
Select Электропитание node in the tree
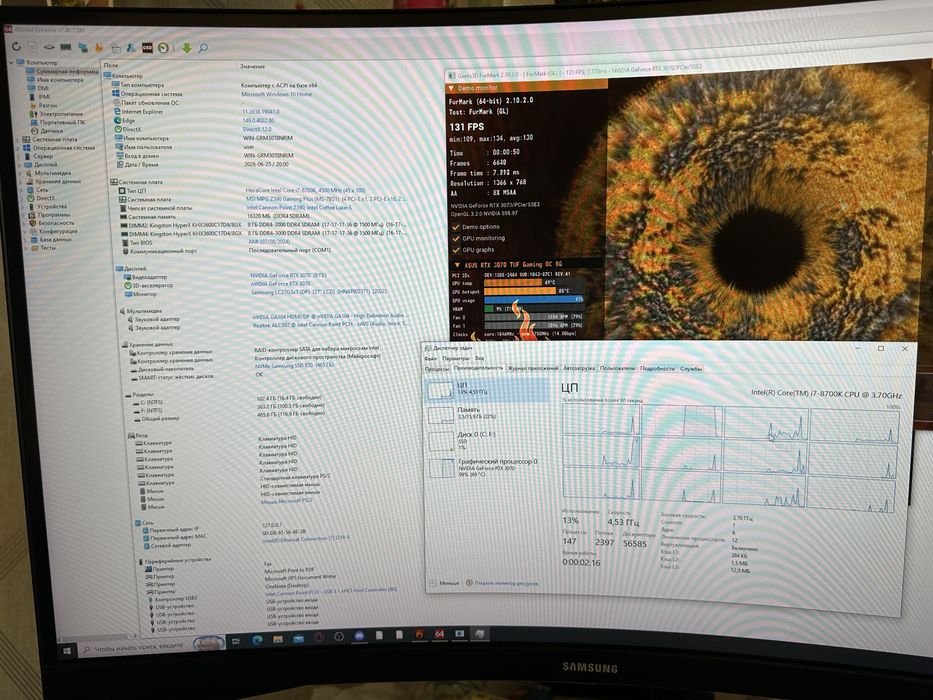pyautogui.click(x=55, y=113)
